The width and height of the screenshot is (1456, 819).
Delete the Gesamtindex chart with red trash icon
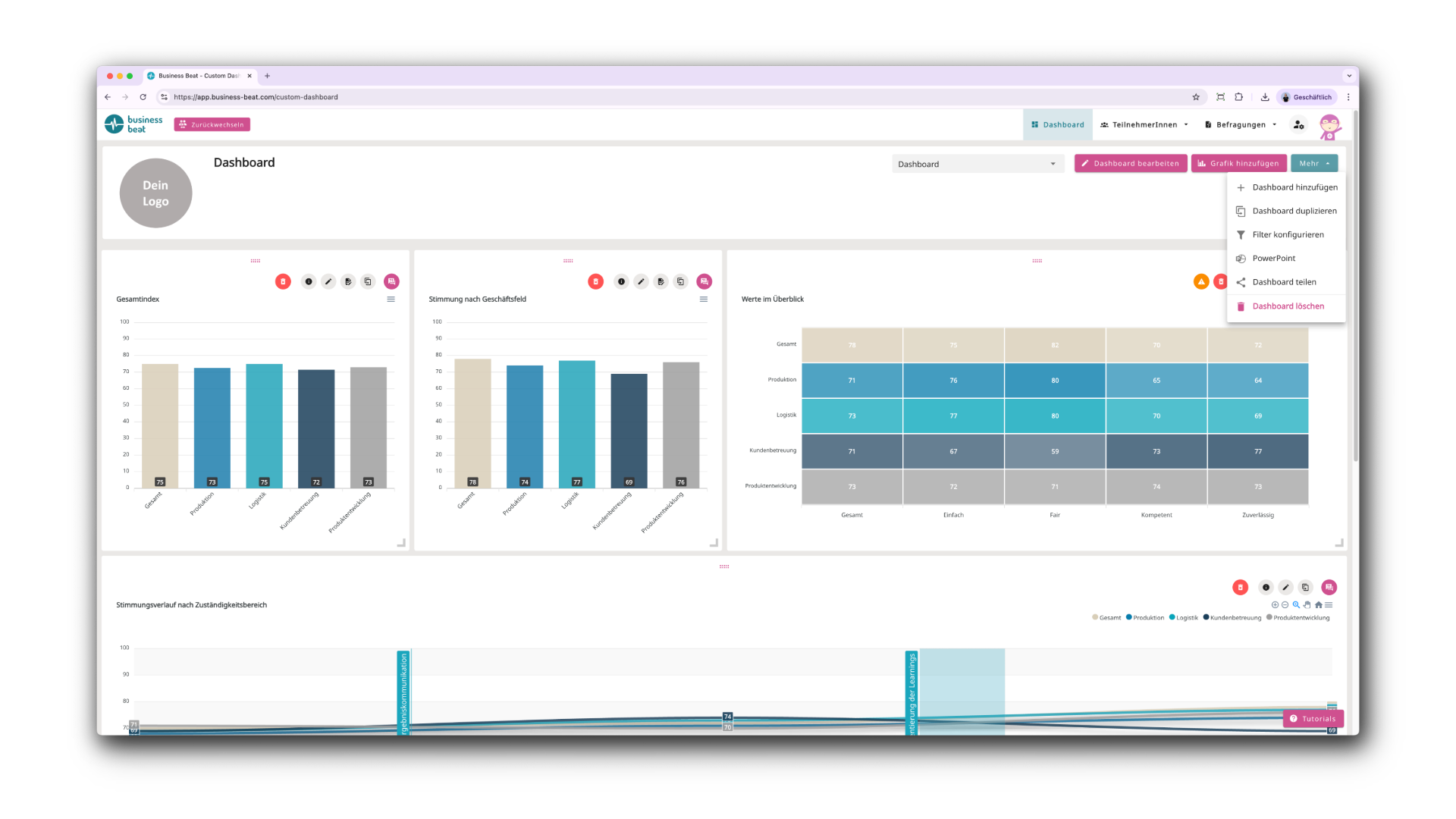[x=283, y=281]
